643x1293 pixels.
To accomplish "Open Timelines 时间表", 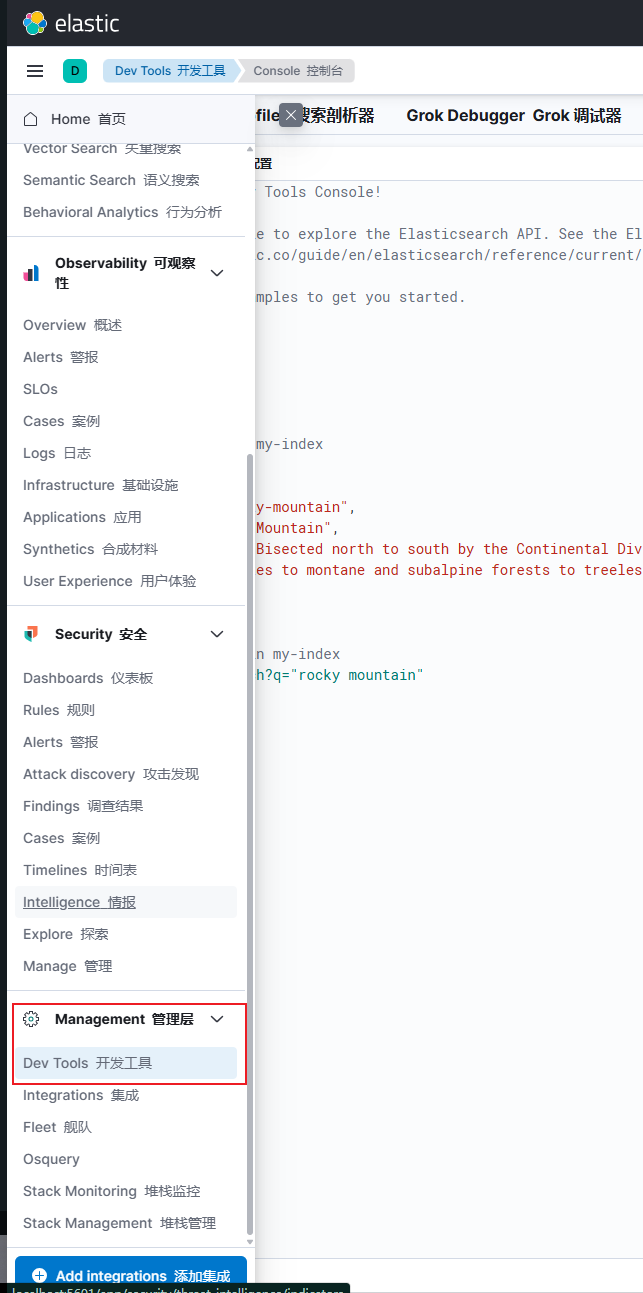I will coord(80,870).
